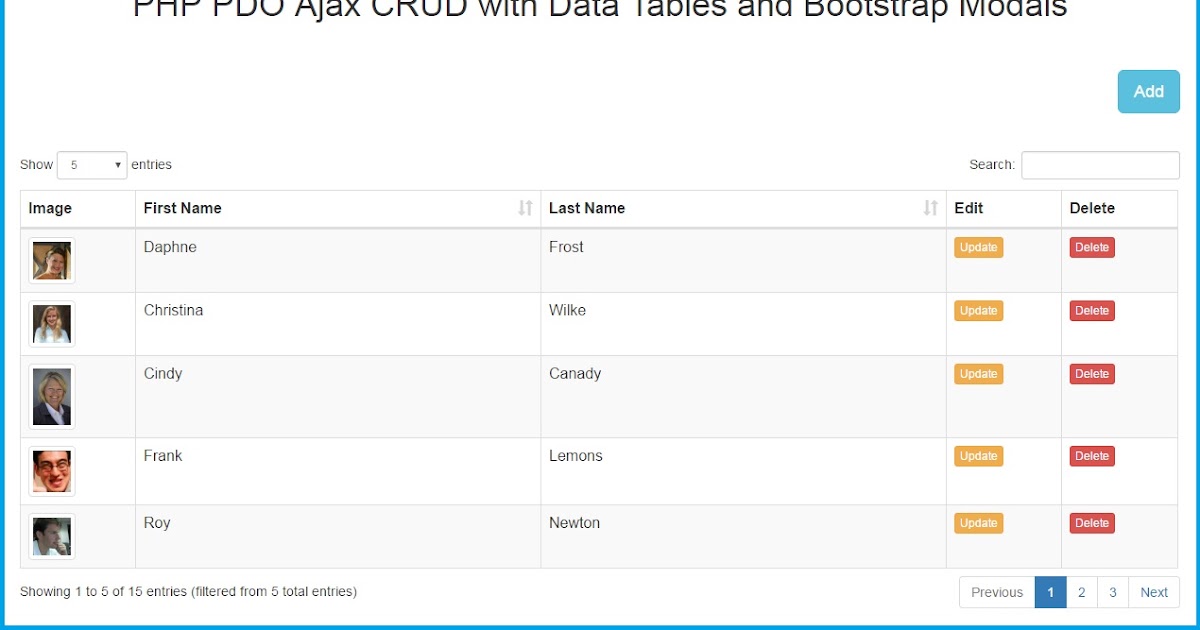1200x630 pixels.
Task: Click Frank's profile picture thumbnail
Action: pos(52,471)
